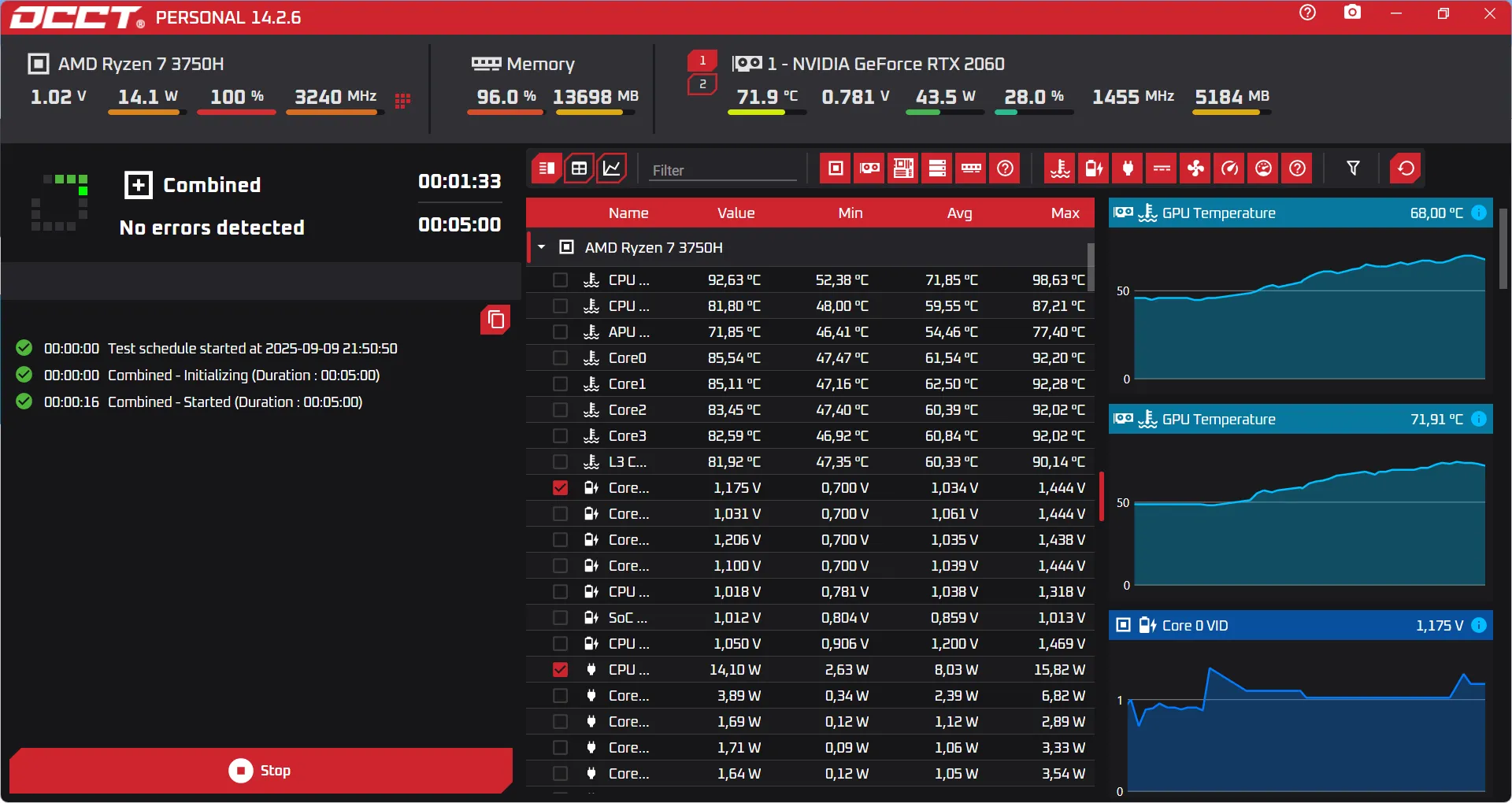
Task: Open info for first GPU Temperature graph
Action: [x=1479, y=213]
